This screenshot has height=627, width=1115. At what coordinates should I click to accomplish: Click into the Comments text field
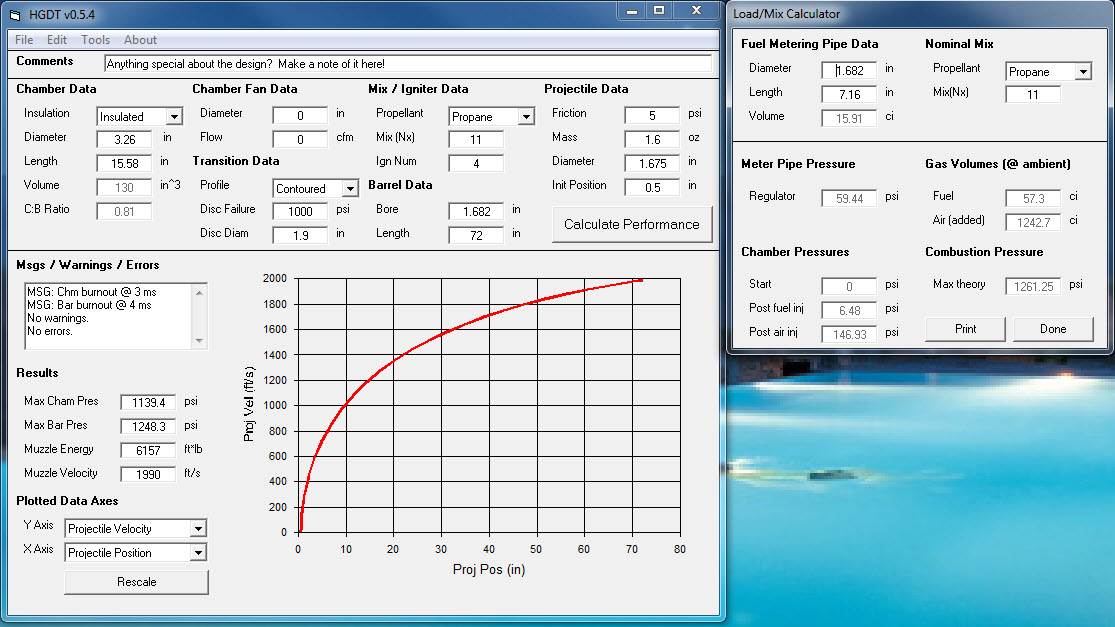coord(407,64)
